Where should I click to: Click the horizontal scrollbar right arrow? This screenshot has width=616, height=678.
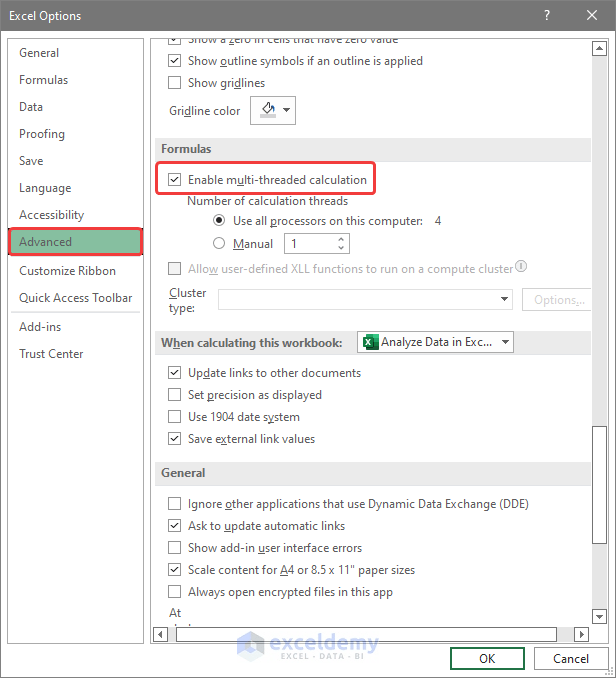click(x=581, y=634)
